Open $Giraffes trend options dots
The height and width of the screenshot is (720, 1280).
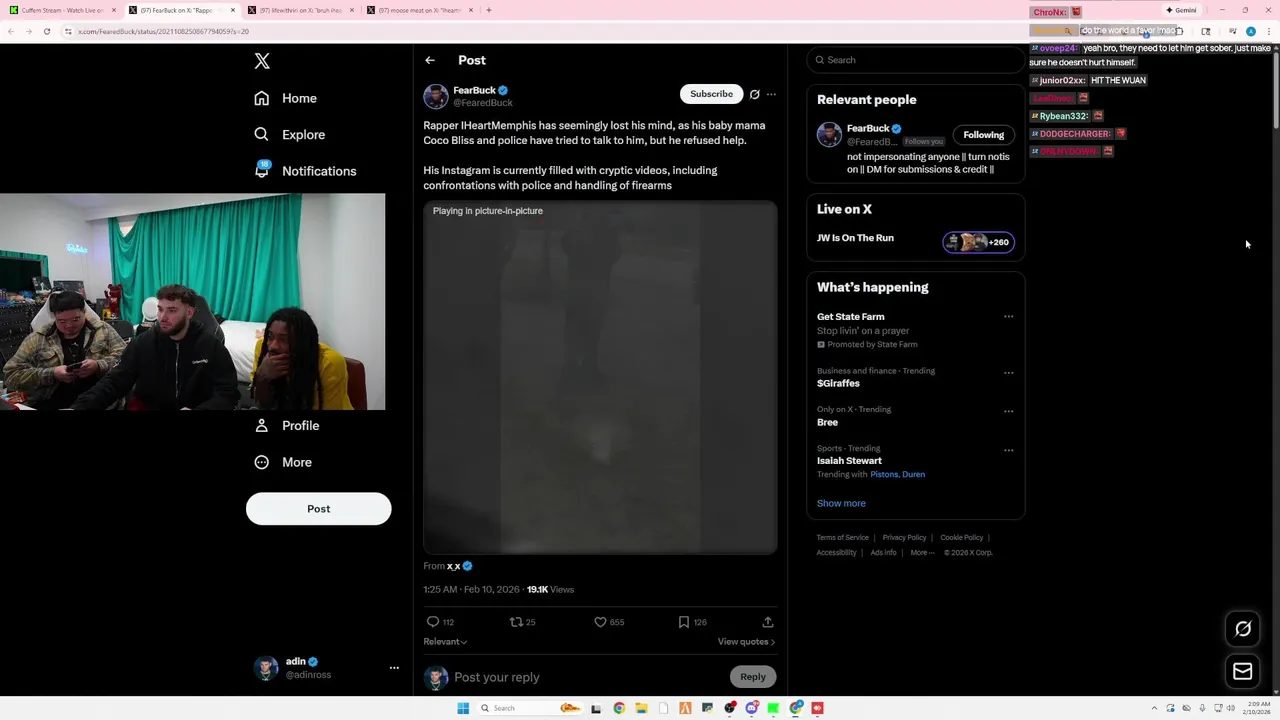(x=1008, y=373)
